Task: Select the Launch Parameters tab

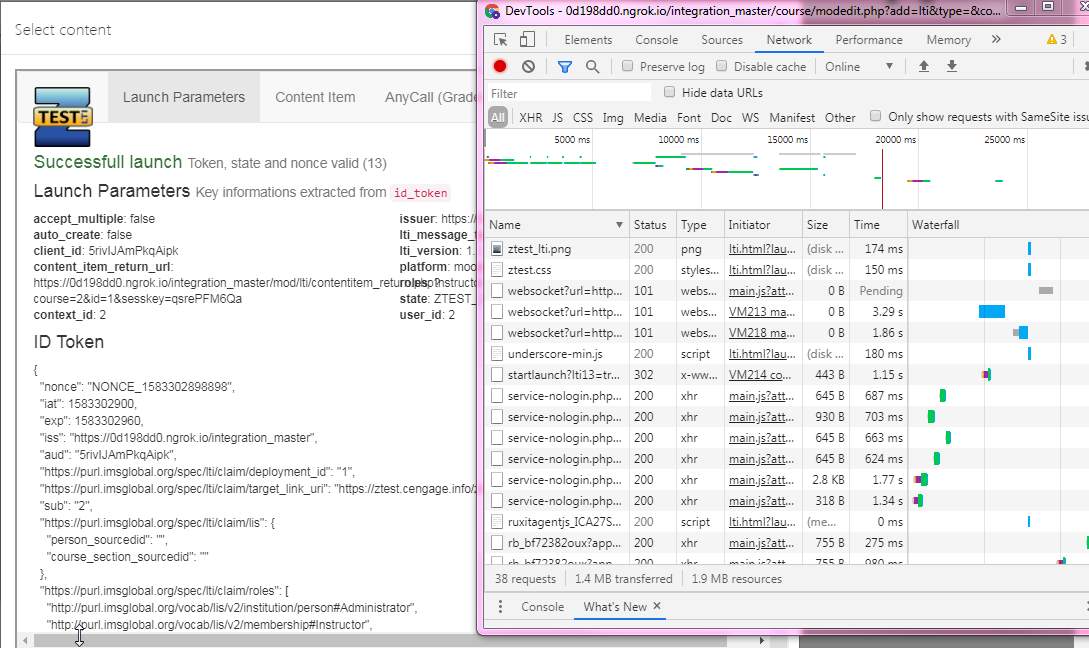Action: tap(184, 97)
